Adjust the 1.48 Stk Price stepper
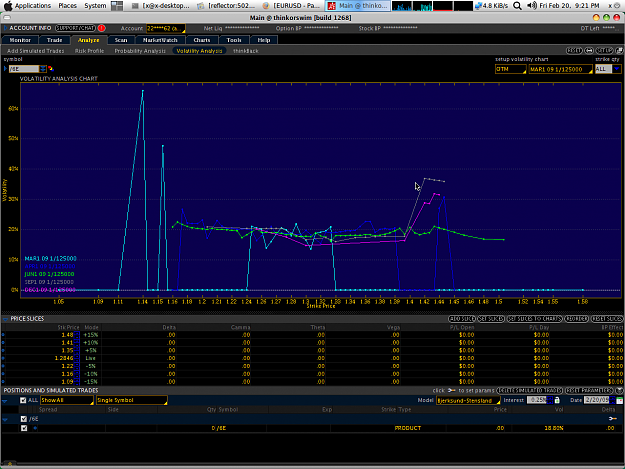Viewport: 625px width, 469px height. [77, 335]
